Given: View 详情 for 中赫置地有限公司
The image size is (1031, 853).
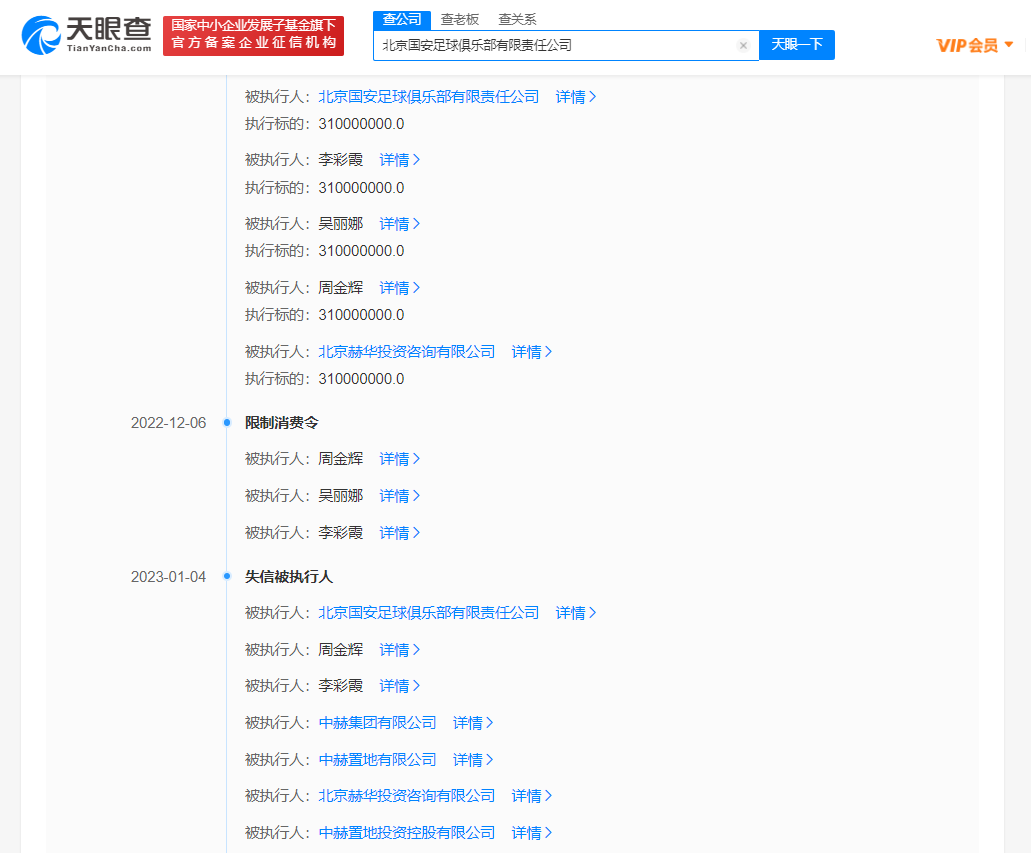Looking at the screenshot, I should tap(473, 760).
